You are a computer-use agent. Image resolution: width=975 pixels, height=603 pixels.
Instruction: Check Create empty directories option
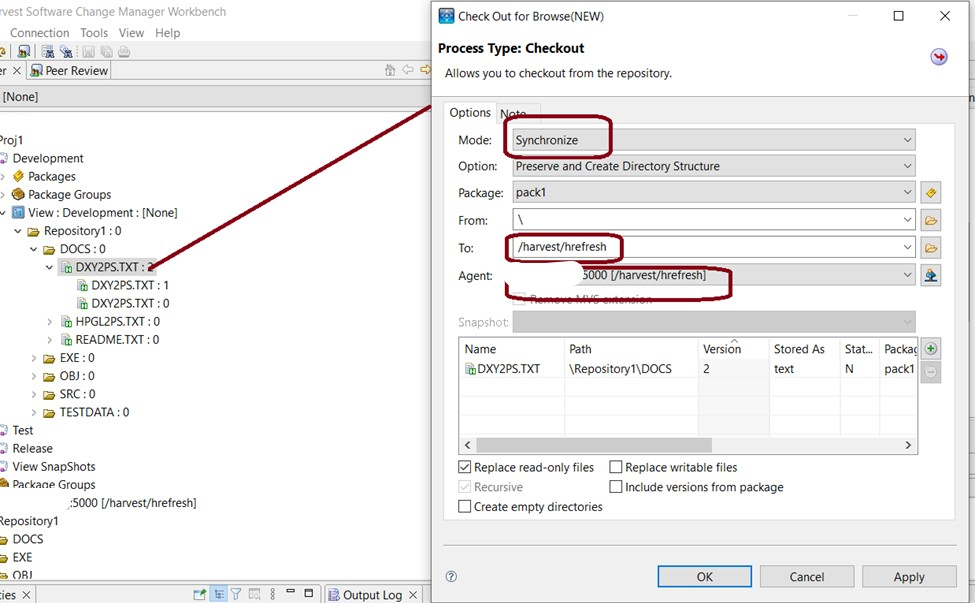tap(465, 507)
